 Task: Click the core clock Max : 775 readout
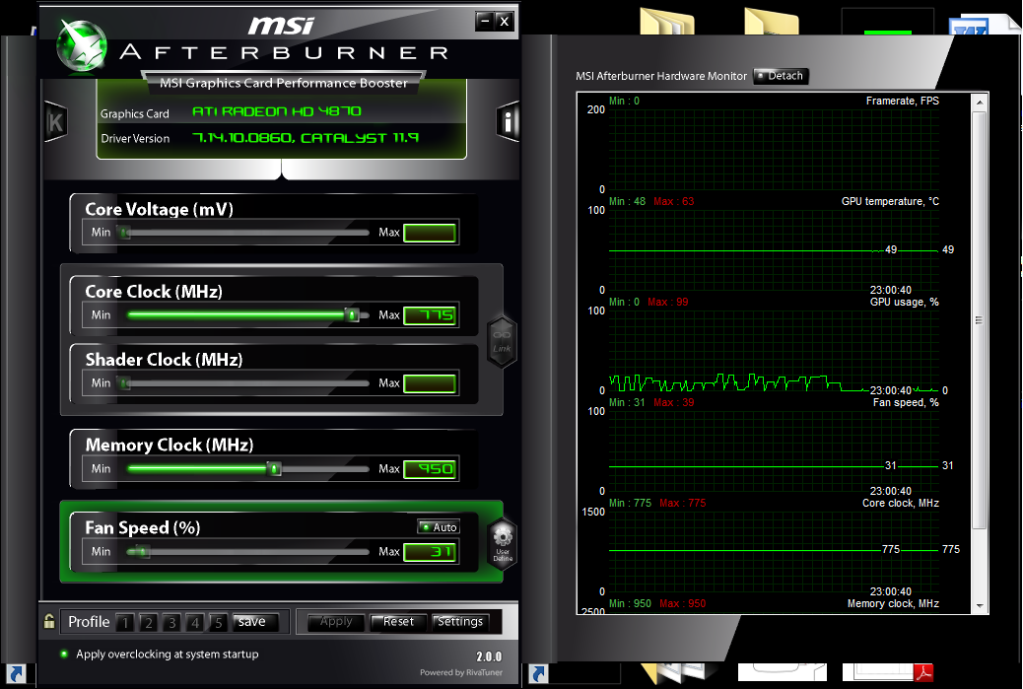[682, 503]
